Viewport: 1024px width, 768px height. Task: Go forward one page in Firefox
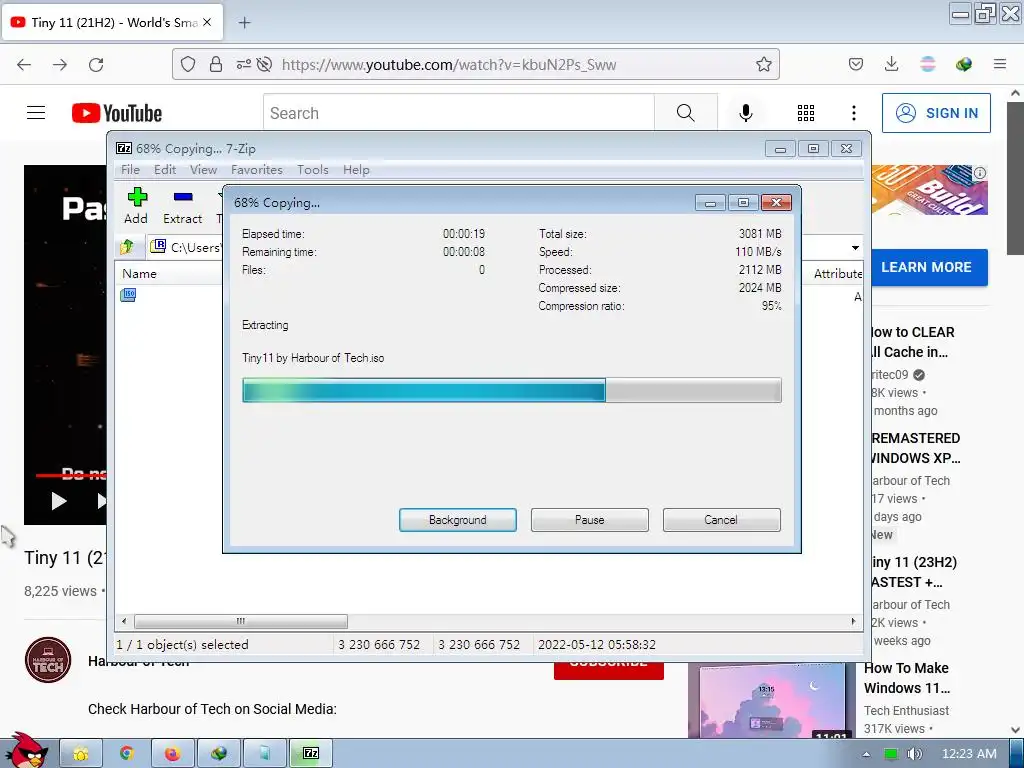coord(60,64)
